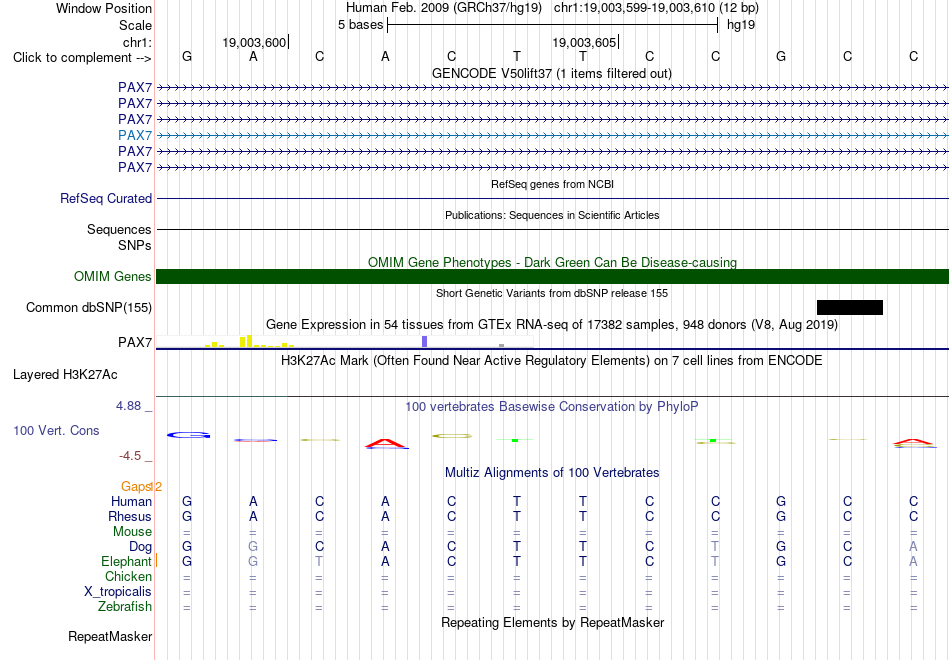Select the Chicken alignment row label
950x660 pixels.
pos(128,576)
